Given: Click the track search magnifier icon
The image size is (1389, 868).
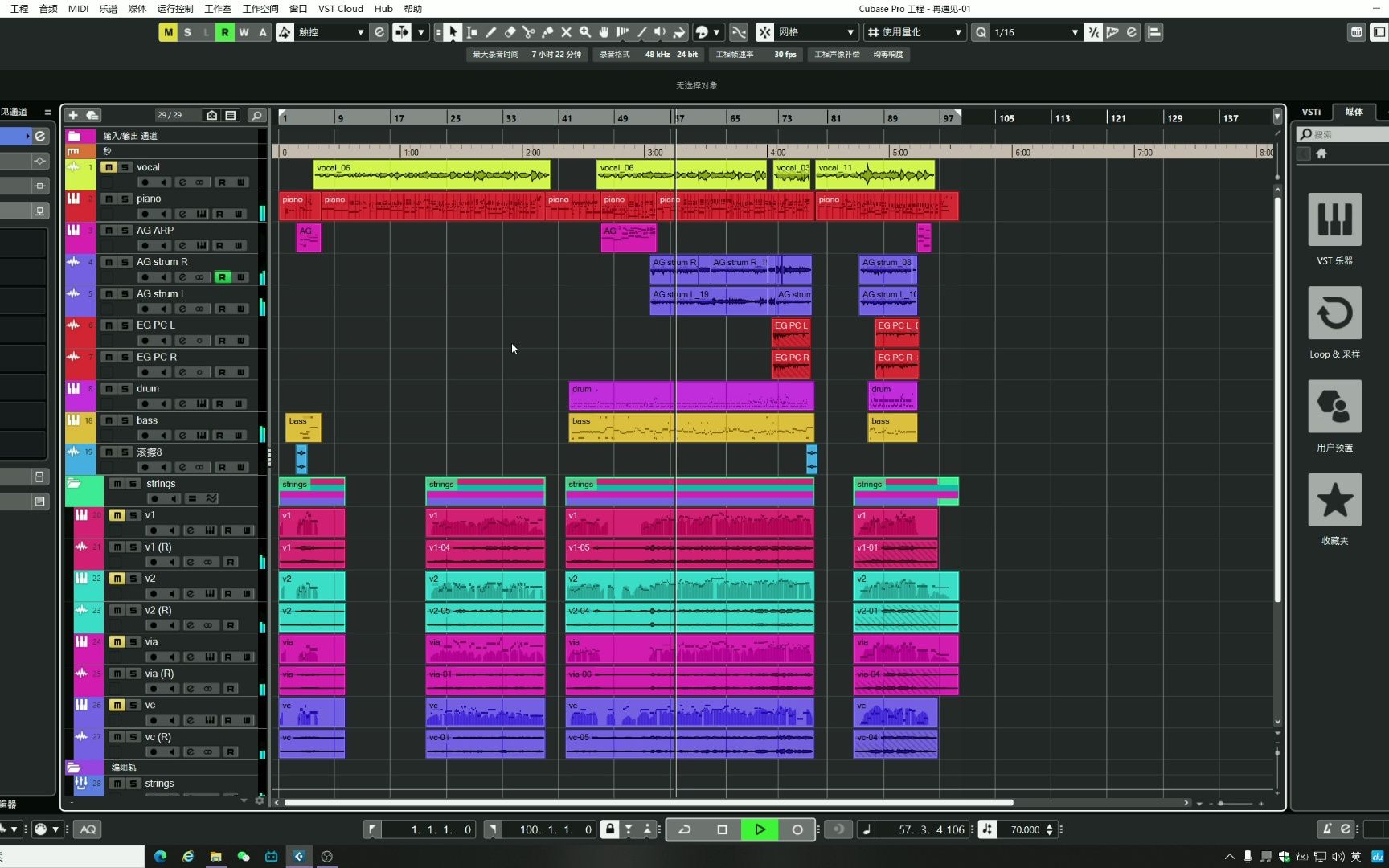Looking at the screenshot, I should point(256,115).
